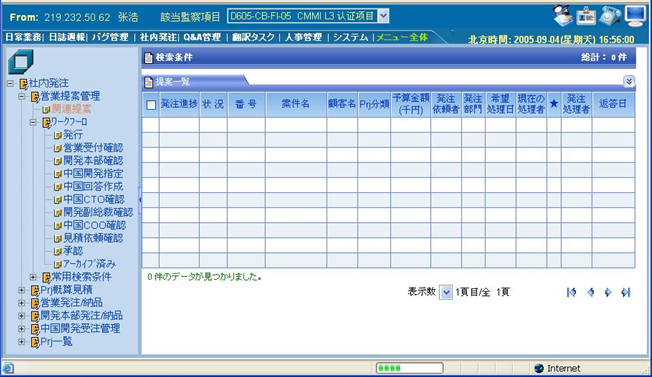652x377 pixels.
Task: Open the システム menu
Action: click(351, 37)
